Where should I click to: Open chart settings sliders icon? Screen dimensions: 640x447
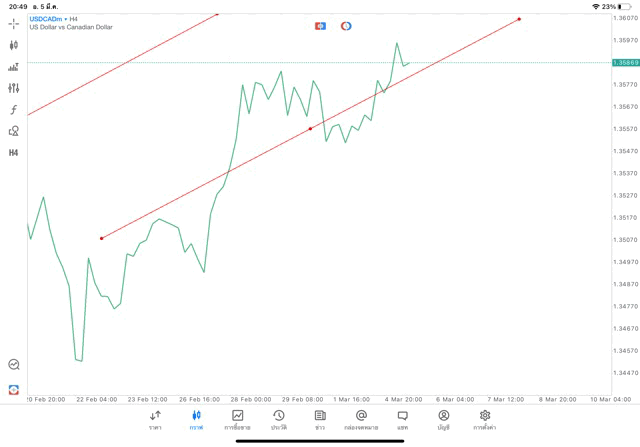pyautogui.click(x=13, y=88)
